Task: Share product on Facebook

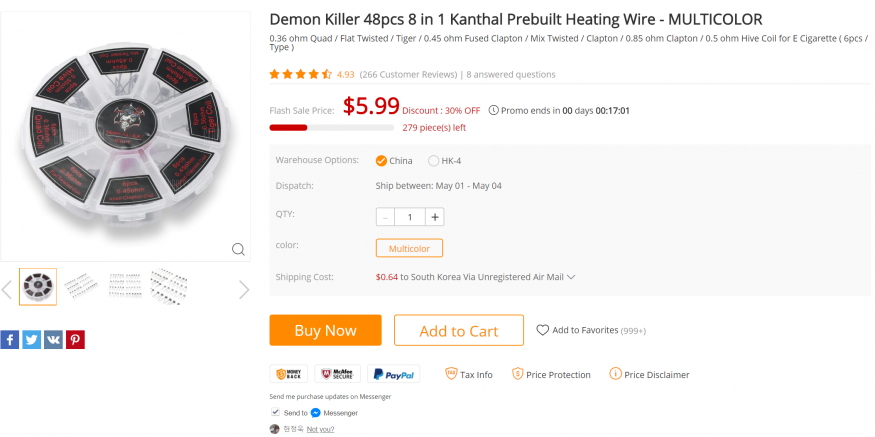Action: coord(9,340)
